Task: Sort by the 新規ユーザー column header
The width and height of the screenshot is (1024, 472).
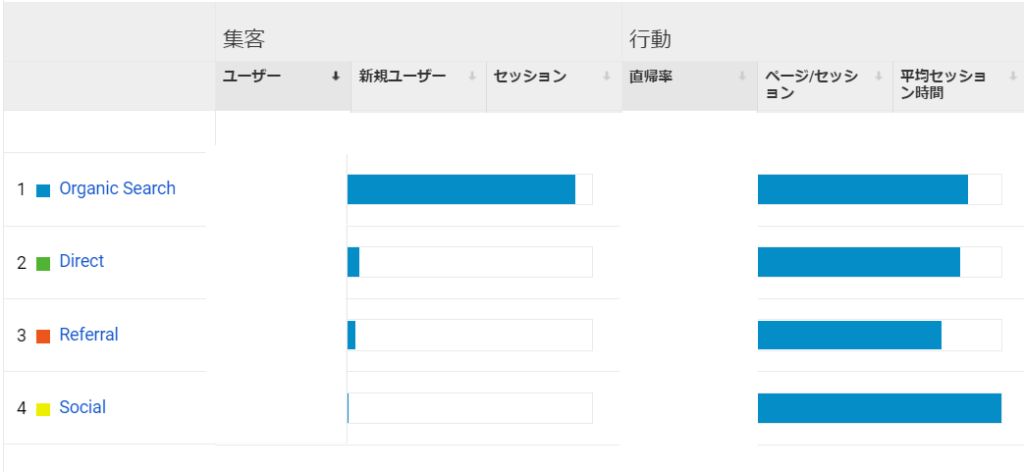Action: pyautogui.click(x=402, y=76)
